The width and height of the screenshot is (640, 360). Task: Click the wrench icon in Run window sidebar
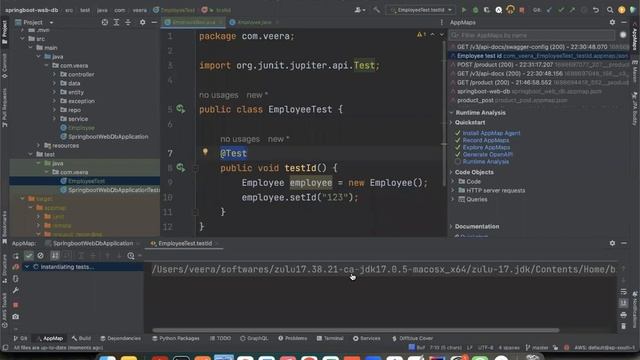pos(16,290)
